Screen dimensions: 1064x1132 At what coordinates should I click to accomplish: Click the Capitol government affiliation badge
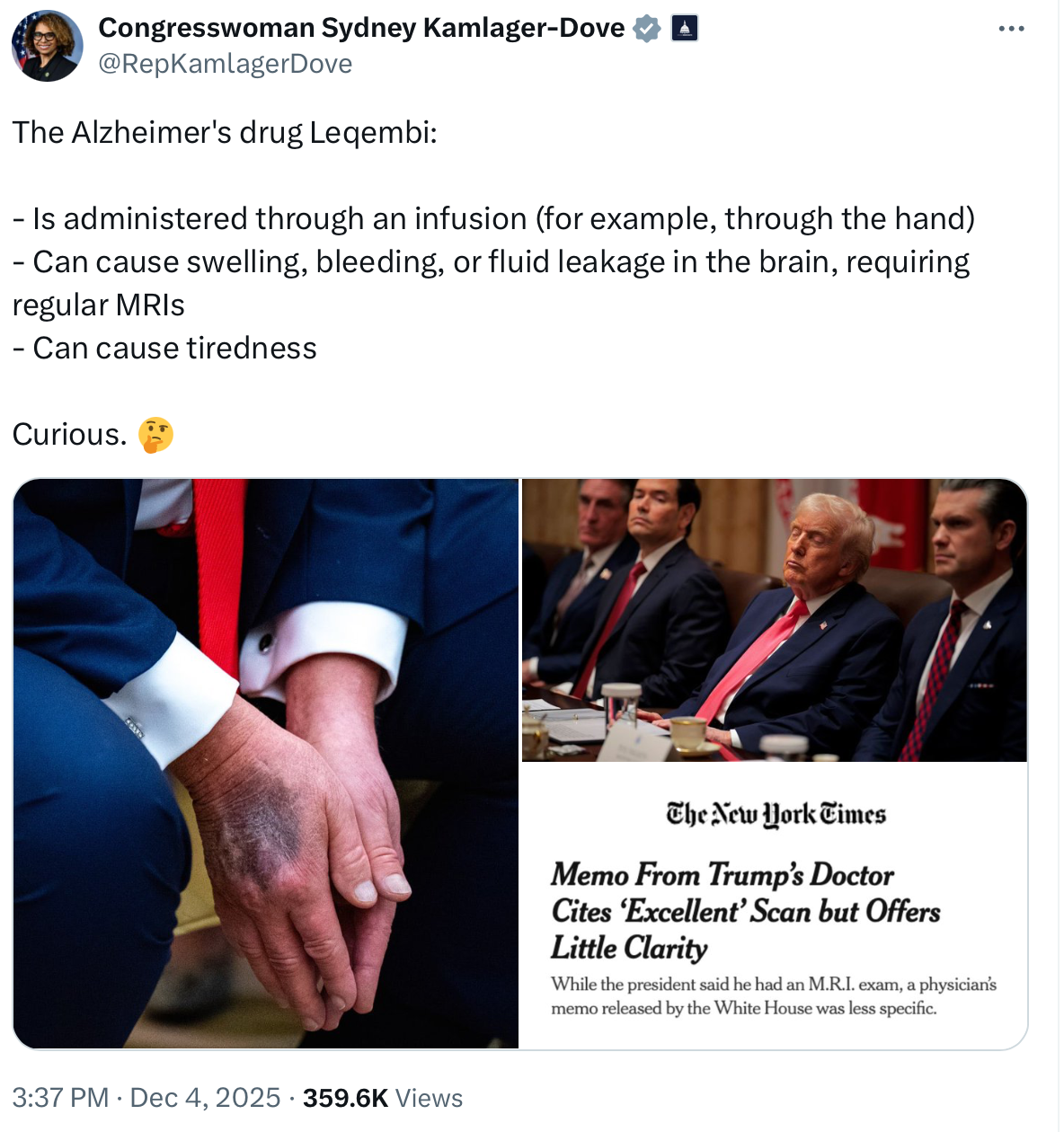point(685,29)
